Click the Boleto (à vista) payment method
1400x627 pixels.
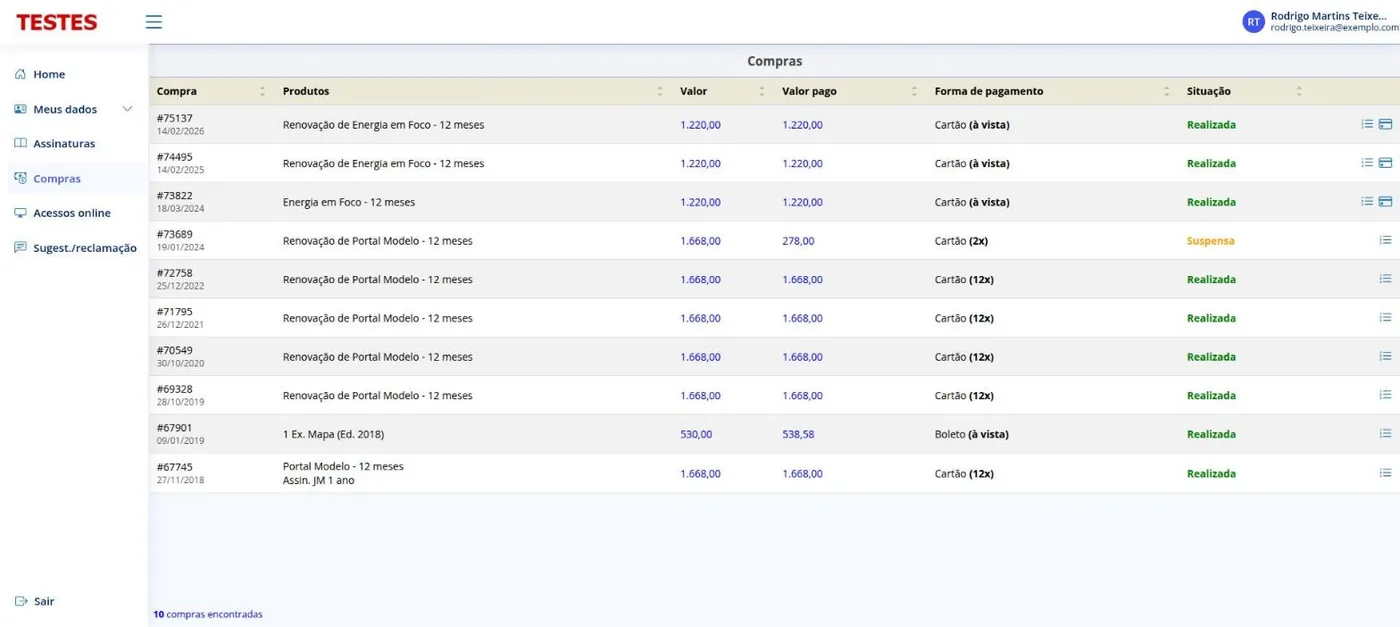tap(971, 434)
